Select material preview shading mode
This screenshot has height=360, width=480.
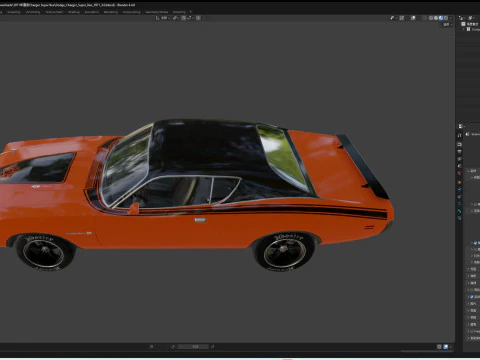pyautogui.click(x=441, y=18)
